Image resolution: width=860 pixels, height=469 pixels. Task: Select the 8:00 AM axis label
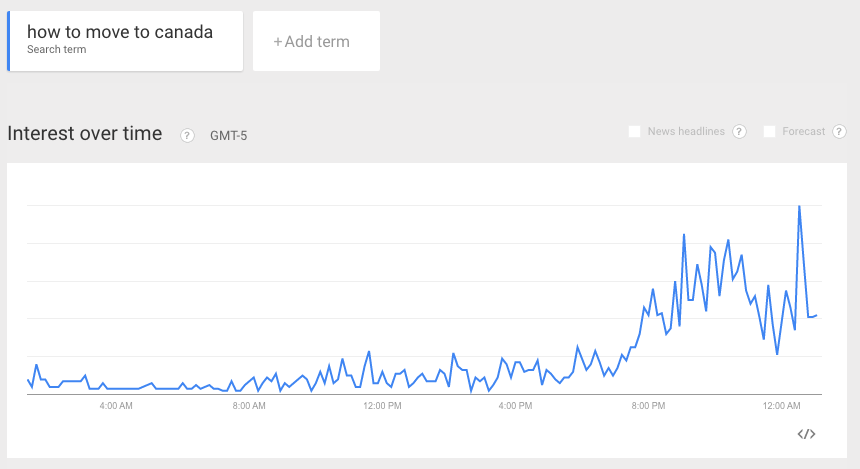(249, 406)
